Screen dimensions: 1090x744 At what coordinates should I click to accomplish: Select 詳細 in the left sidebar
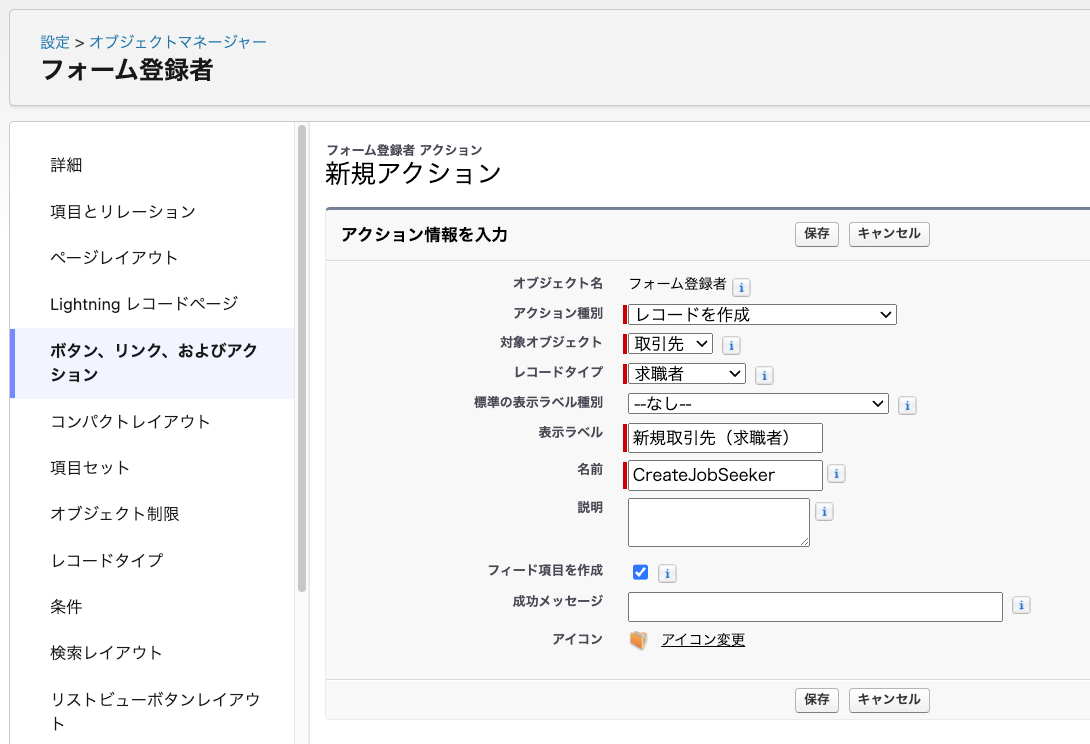point(66,165)
